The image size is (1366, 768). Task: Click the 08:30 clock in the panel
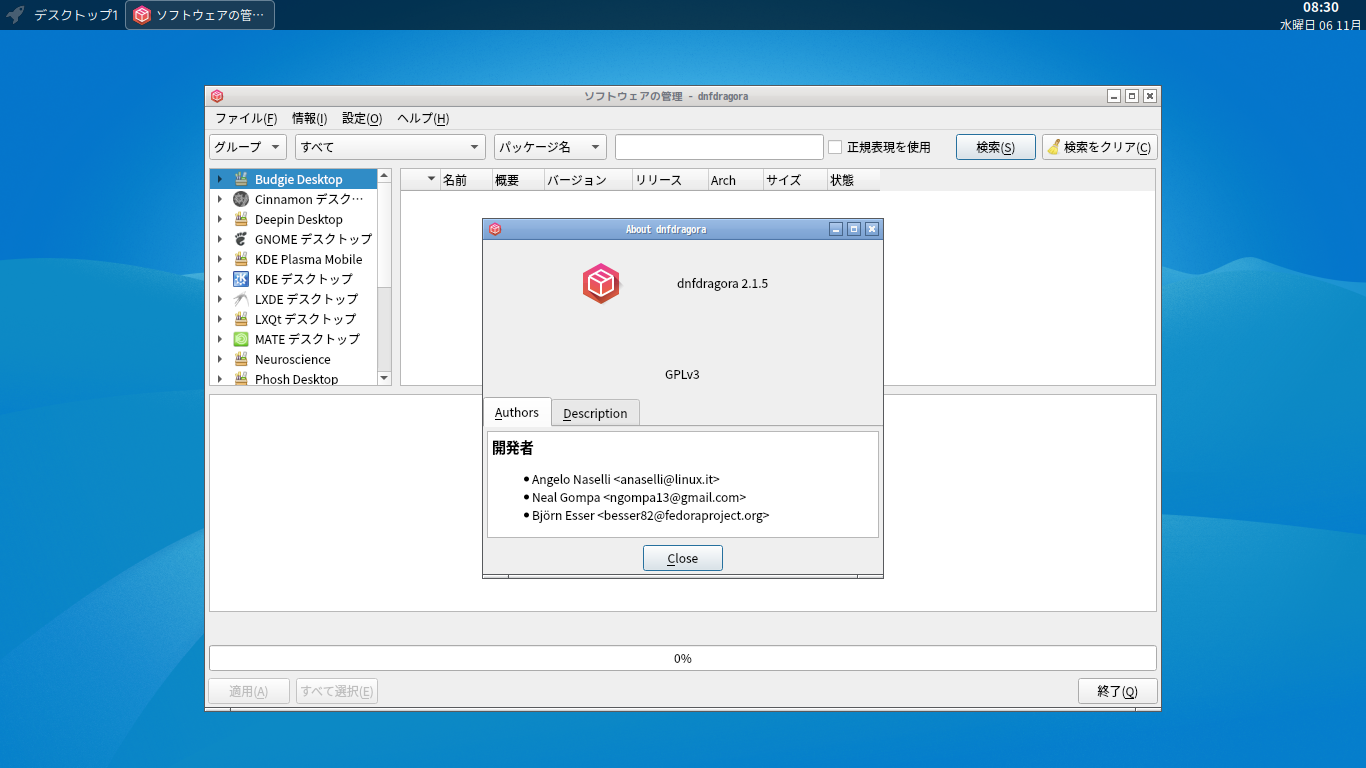(x=1321, y=7)
